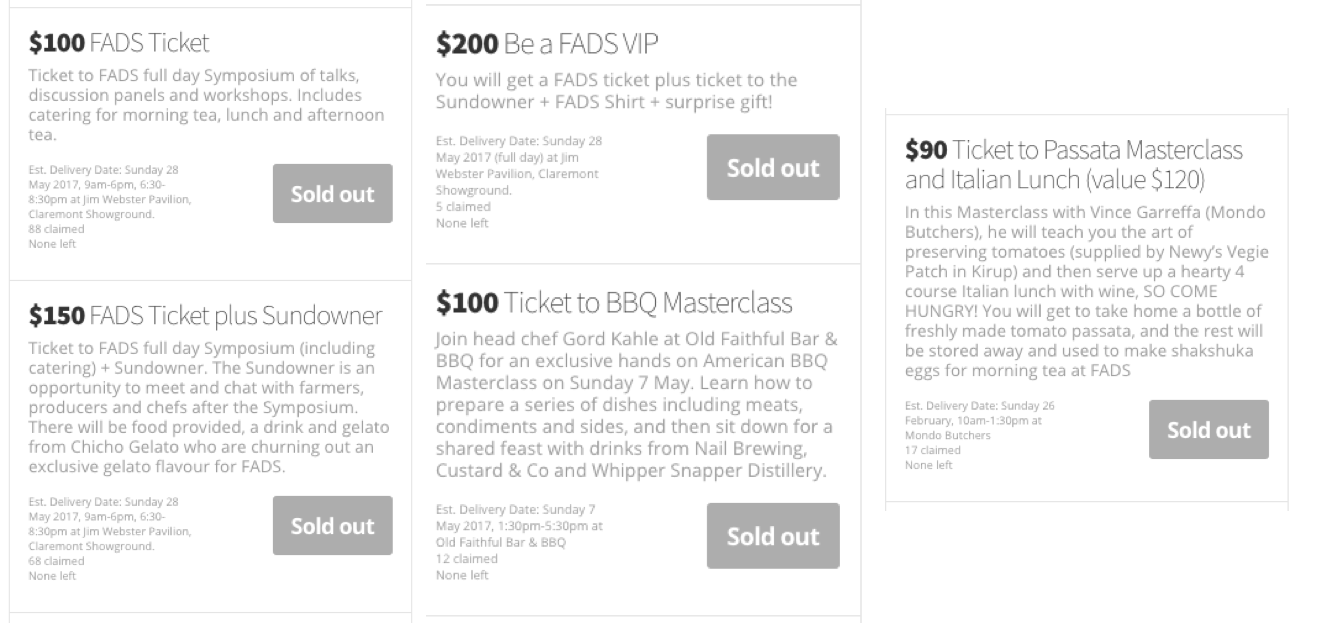Click Sold out for FADS Ticket plus Sundowner
Screen dimensions: 1321x623
click(332, 526)
